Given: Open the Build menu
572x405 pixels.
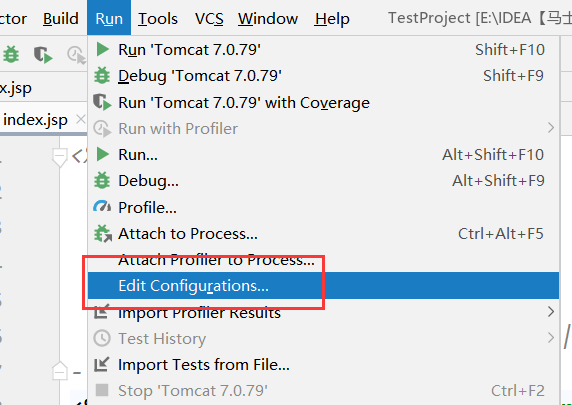Looking at the screenshot, I should click(x=61, y=18).
